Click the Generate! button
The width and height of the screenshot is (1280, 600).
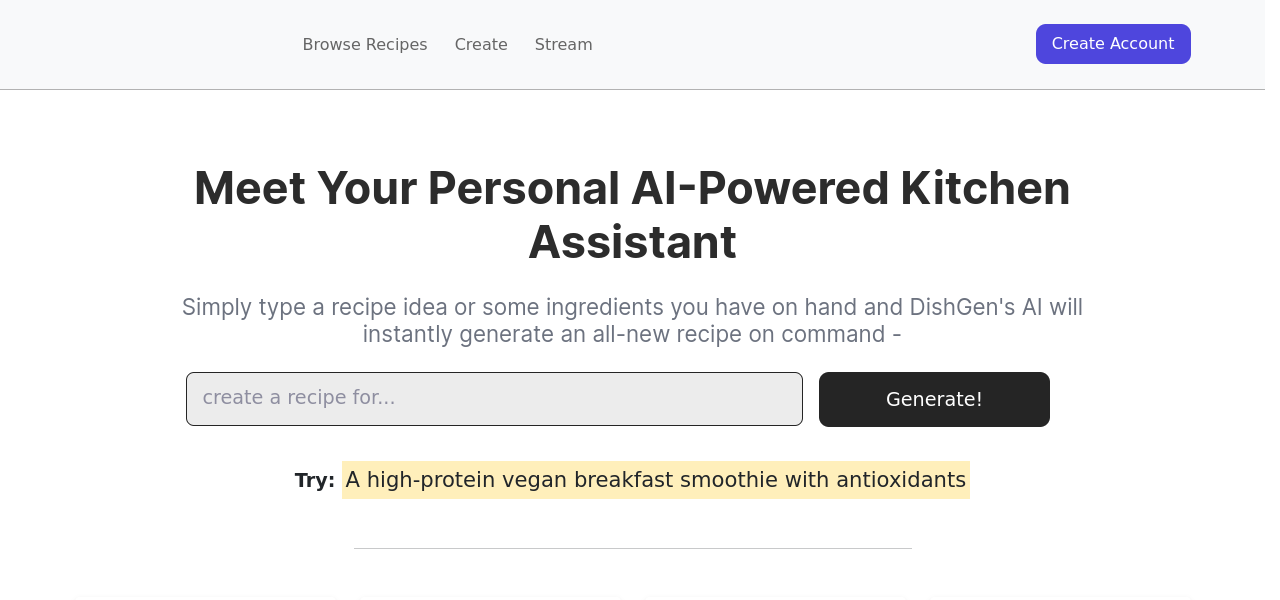934,399
